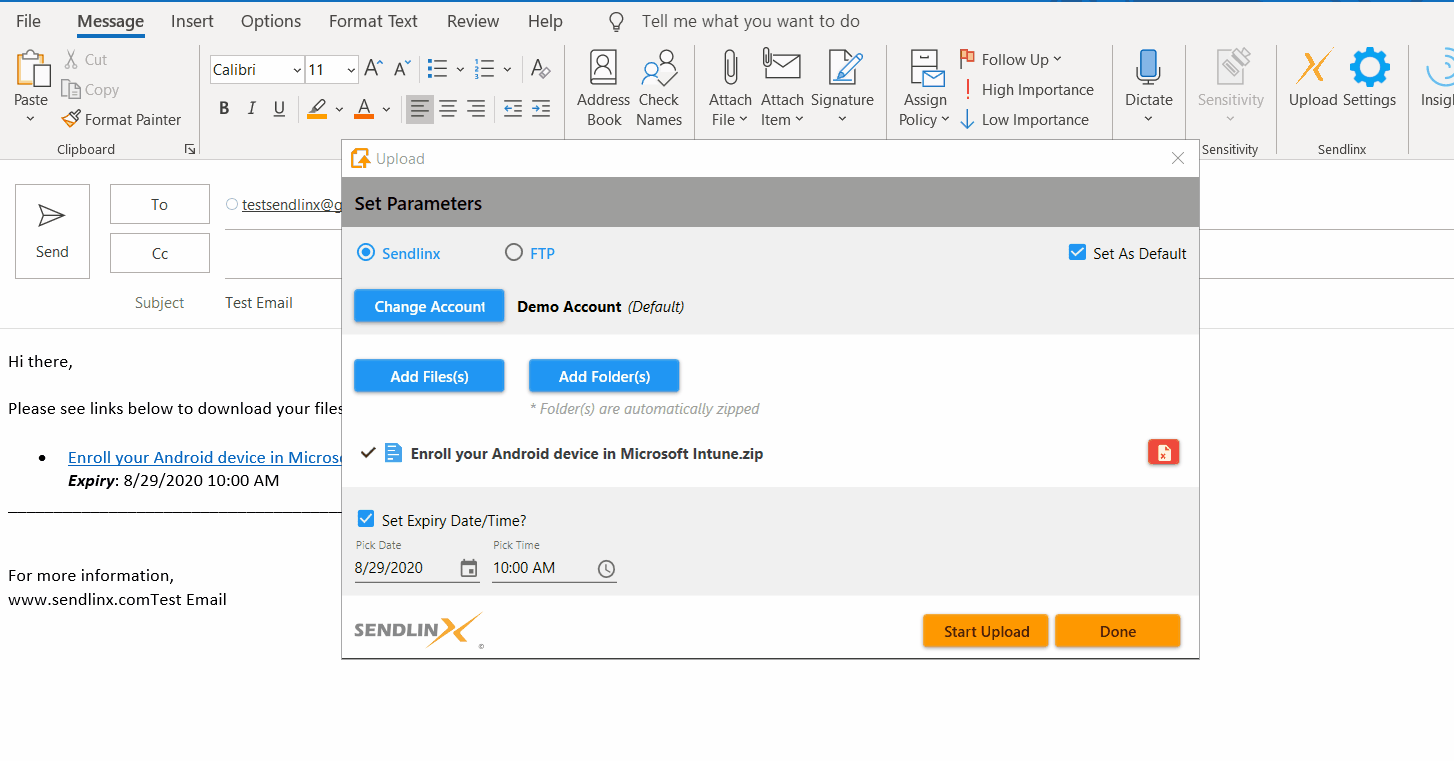Click the Pick Date field showing 8/29/2020
This screenshot has height=761, width=1454.
click(417, 568)
